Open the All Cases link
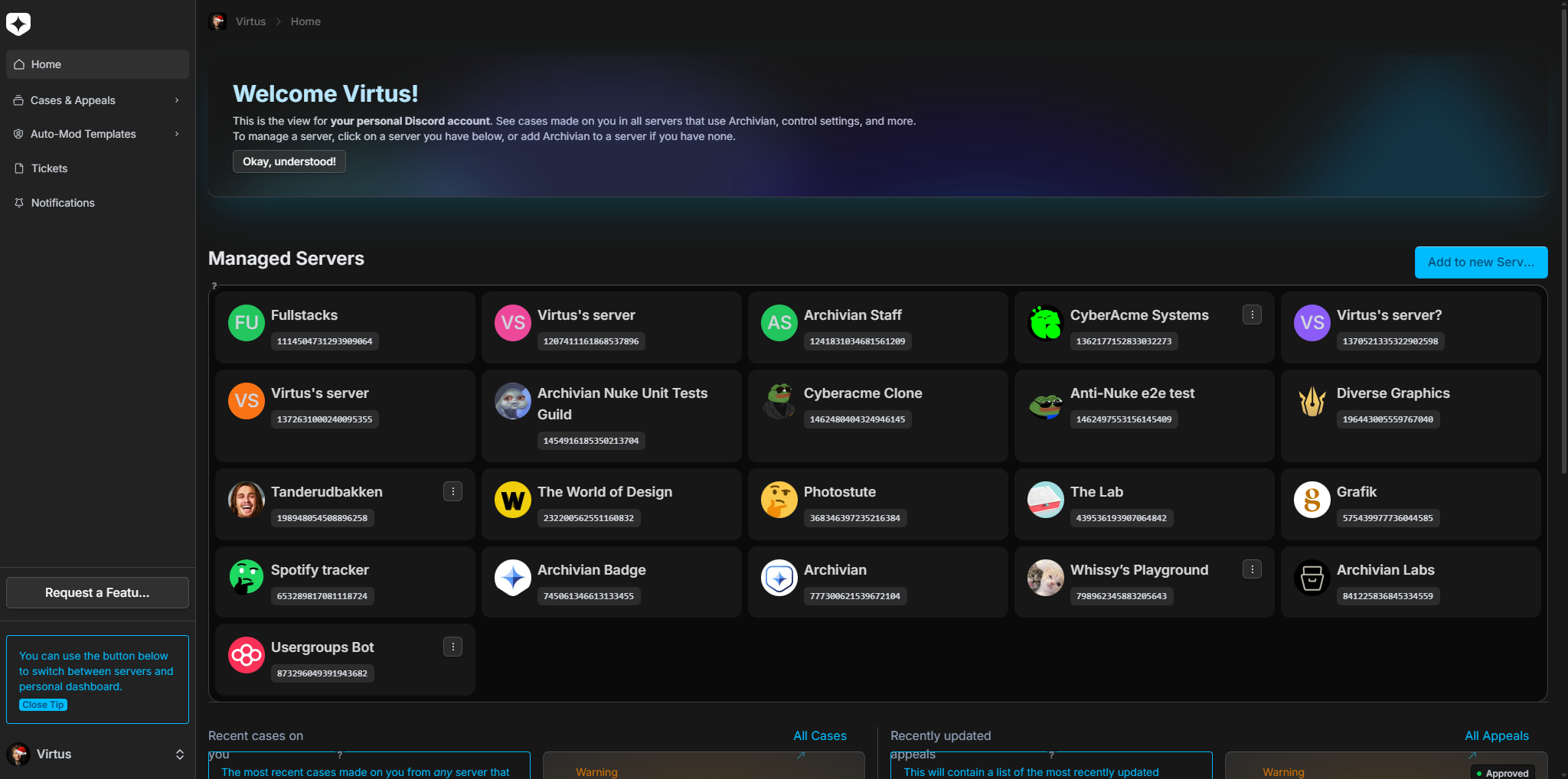 point(820,735)
